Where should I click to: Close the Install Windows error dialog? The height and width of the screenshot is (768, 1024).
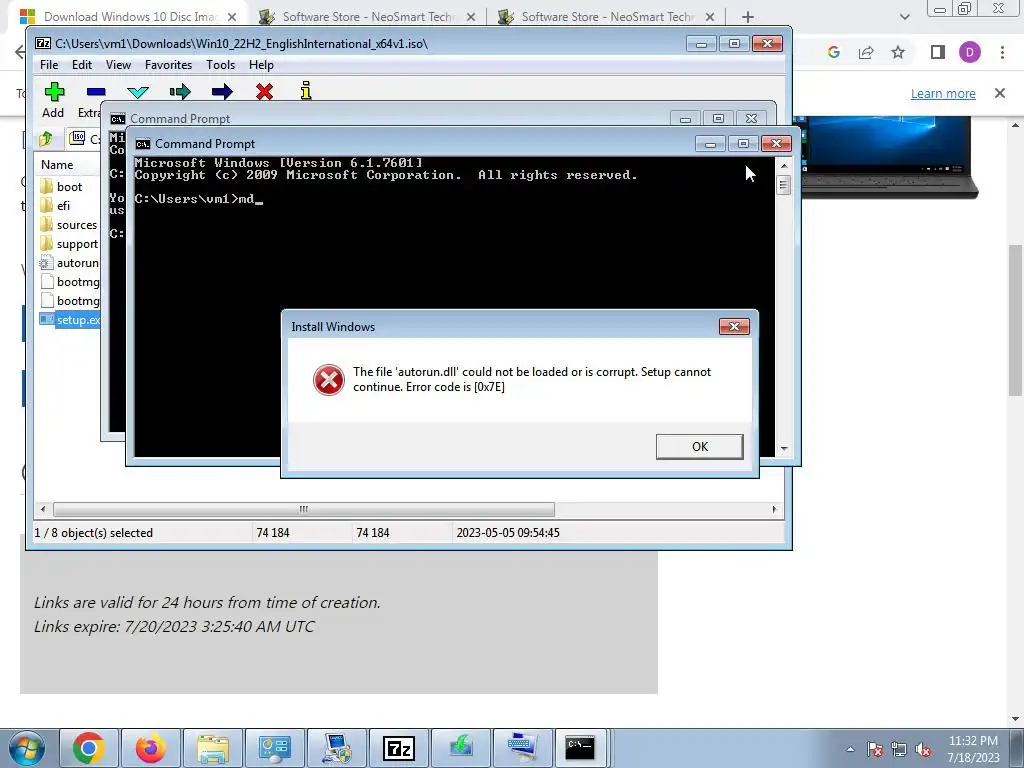click(x=734, y=327)
